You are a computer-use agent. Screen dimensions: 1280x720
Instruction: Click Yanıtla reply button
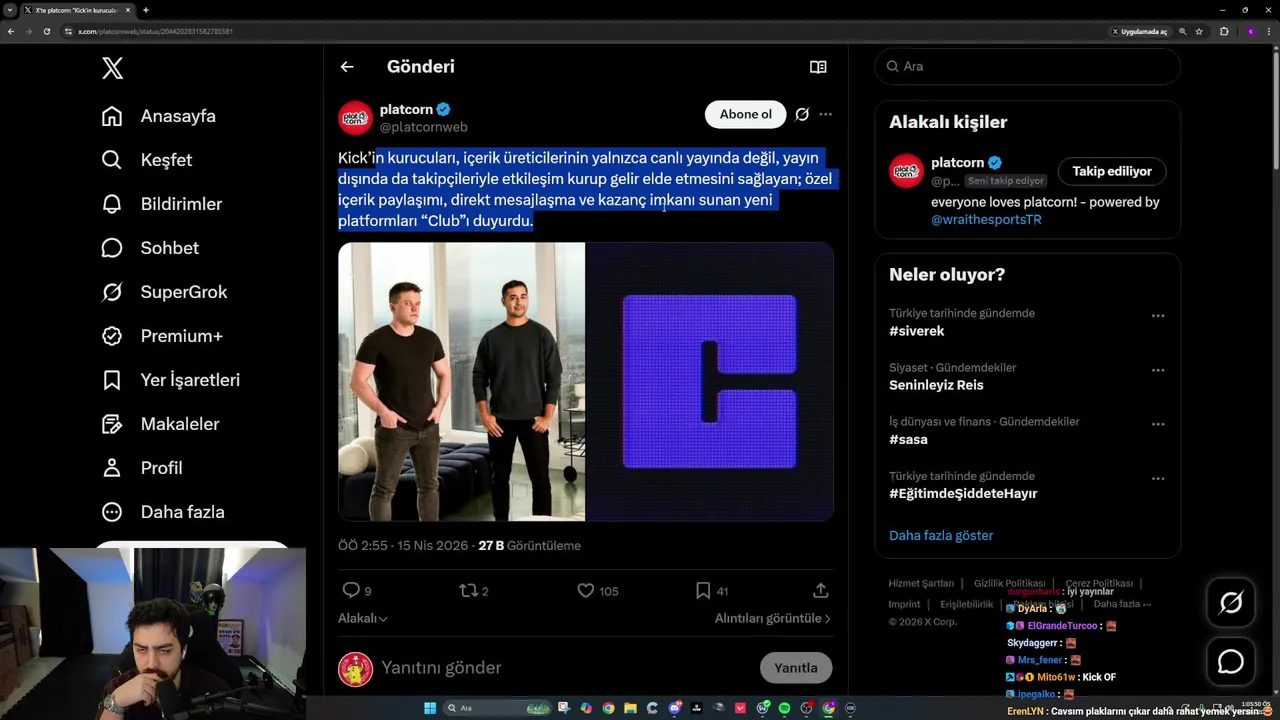point(796,668)
